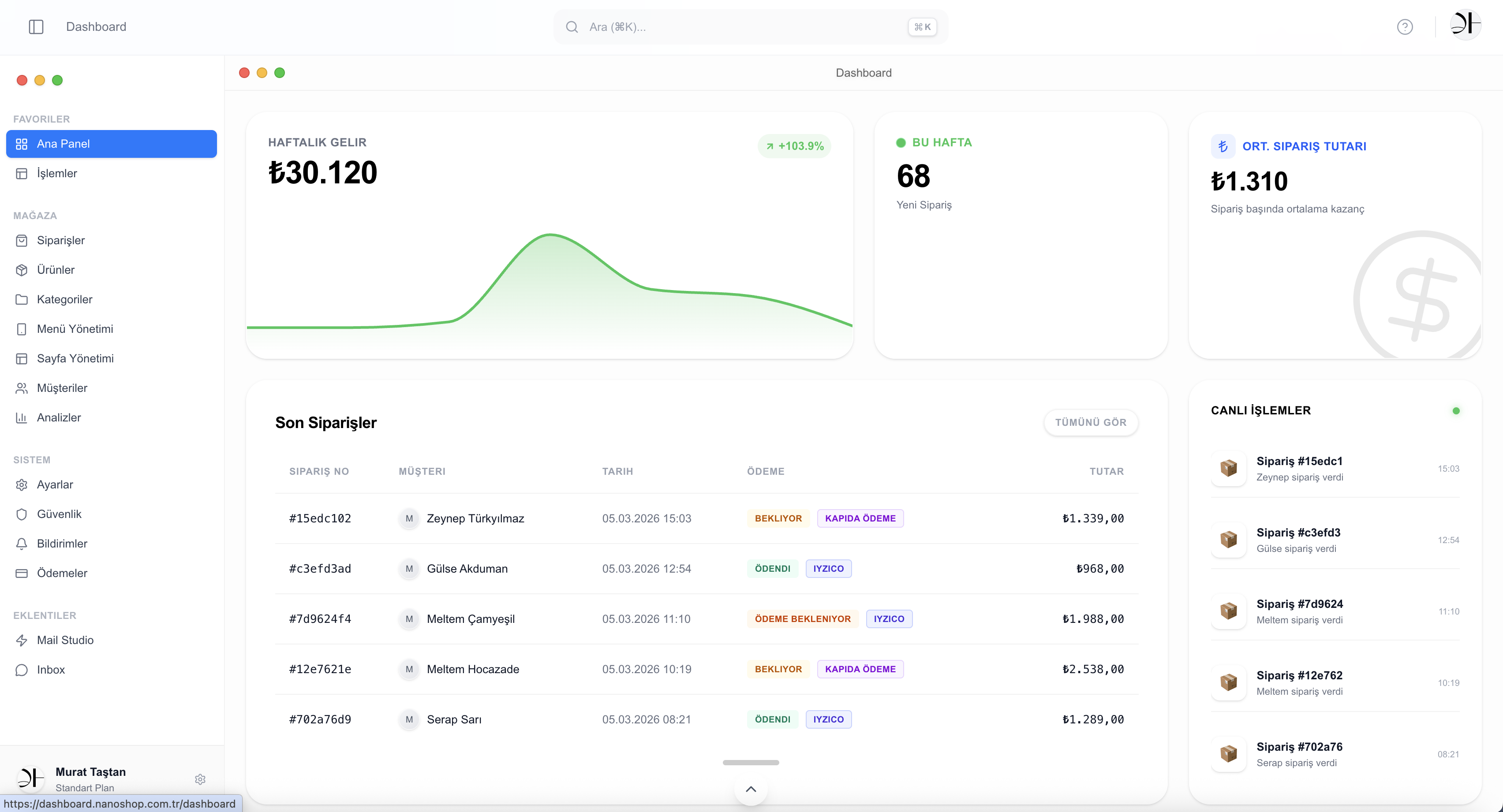
Task: Click Iyzico tag in Serap Sarı row
Action: [x=829, y=719]
